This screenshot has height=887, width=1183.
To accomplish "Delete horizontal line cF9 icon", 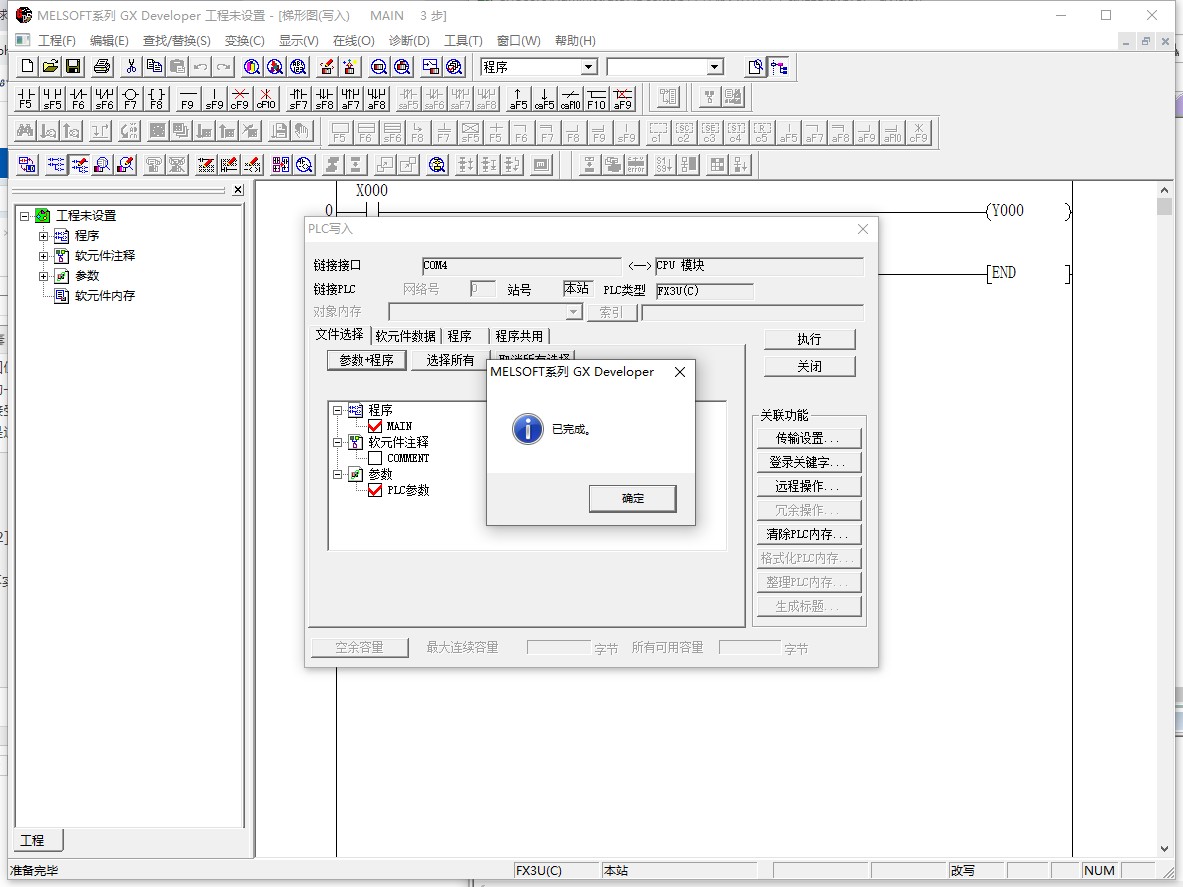I will tap(240, 98).
